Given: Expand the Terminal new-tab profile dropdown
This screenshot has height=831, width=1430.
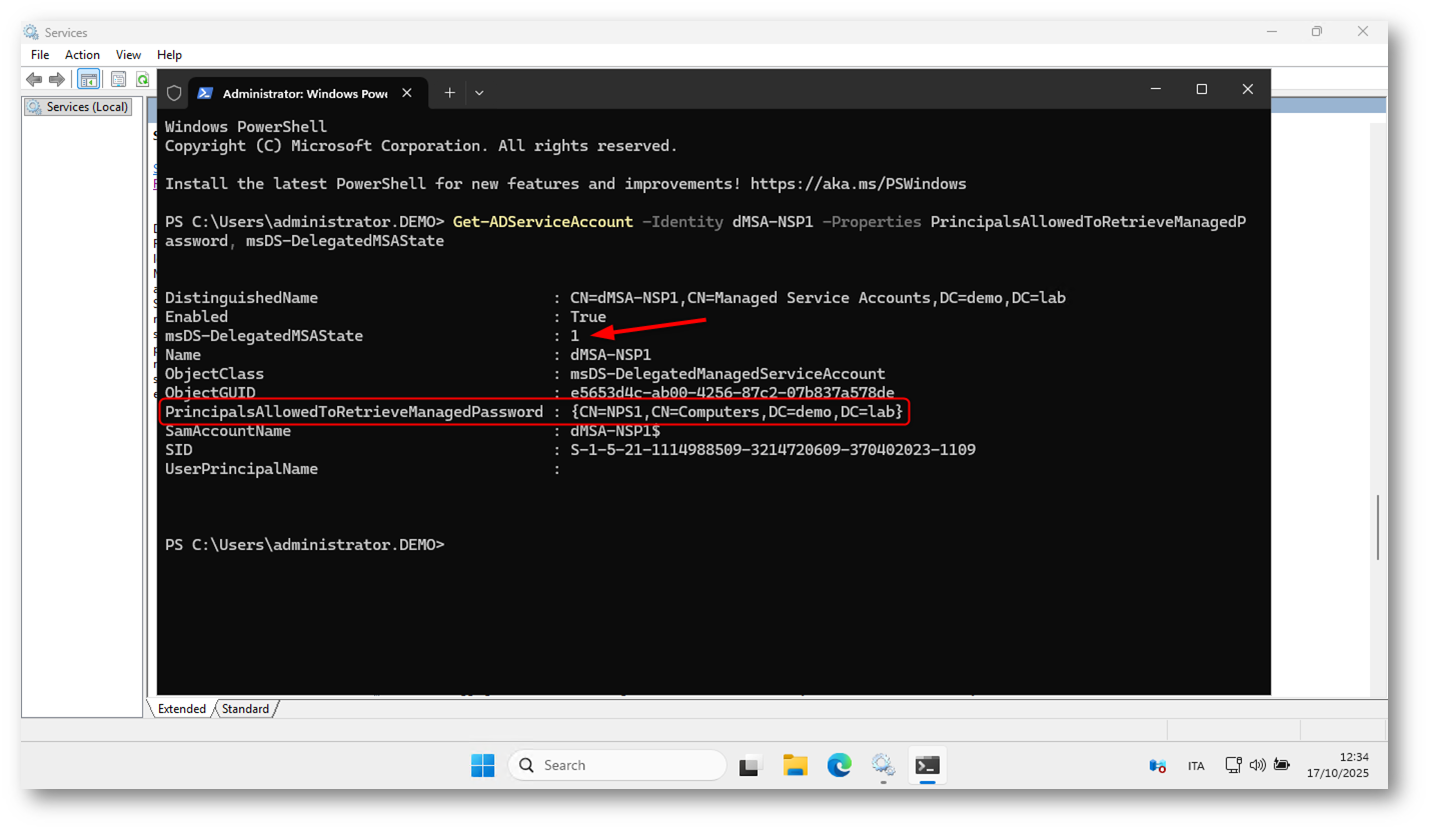Looking at the screenshot, I should coord(479,92).
